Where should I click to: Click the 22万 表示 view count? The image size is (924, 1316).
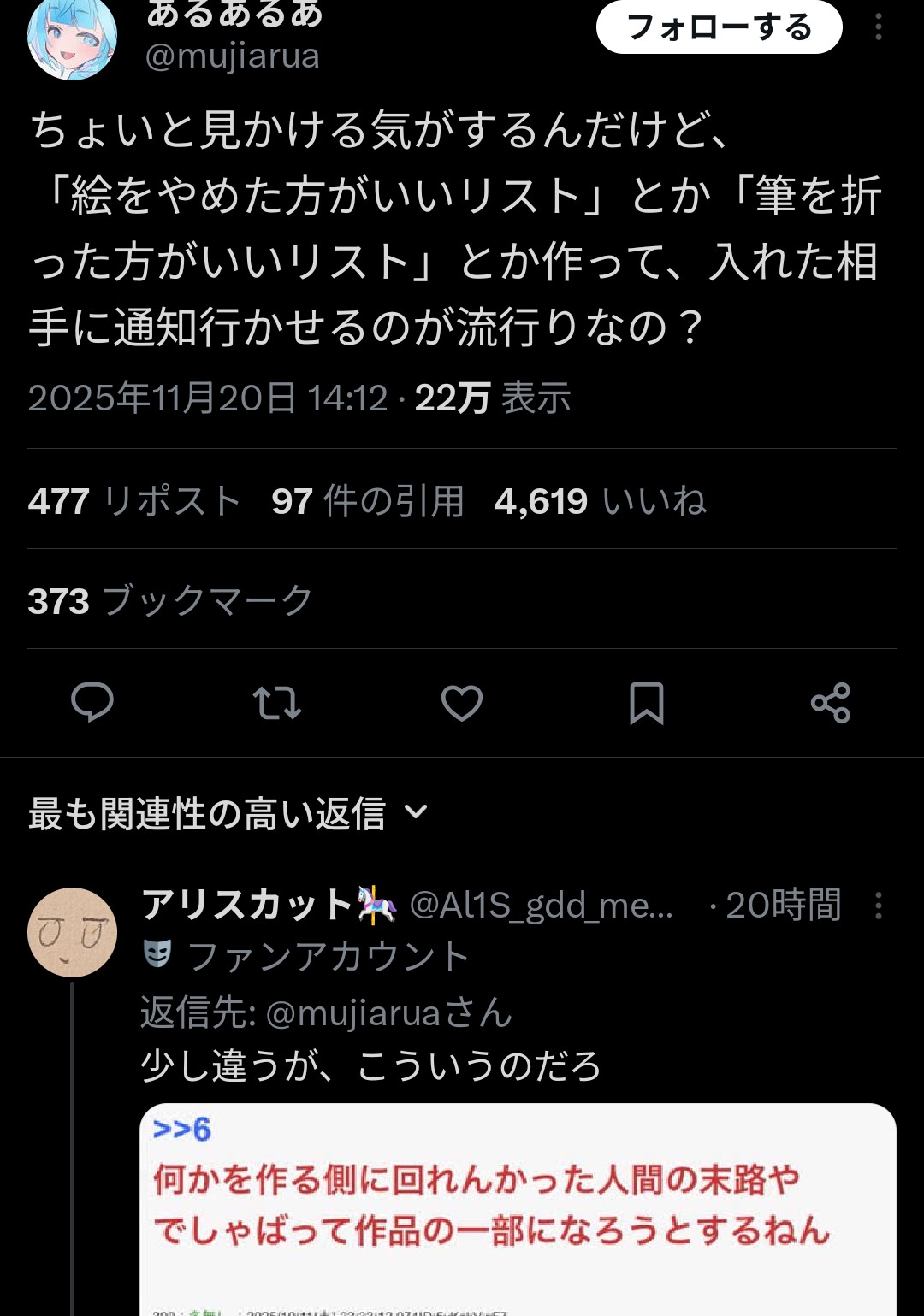(493, 398)
